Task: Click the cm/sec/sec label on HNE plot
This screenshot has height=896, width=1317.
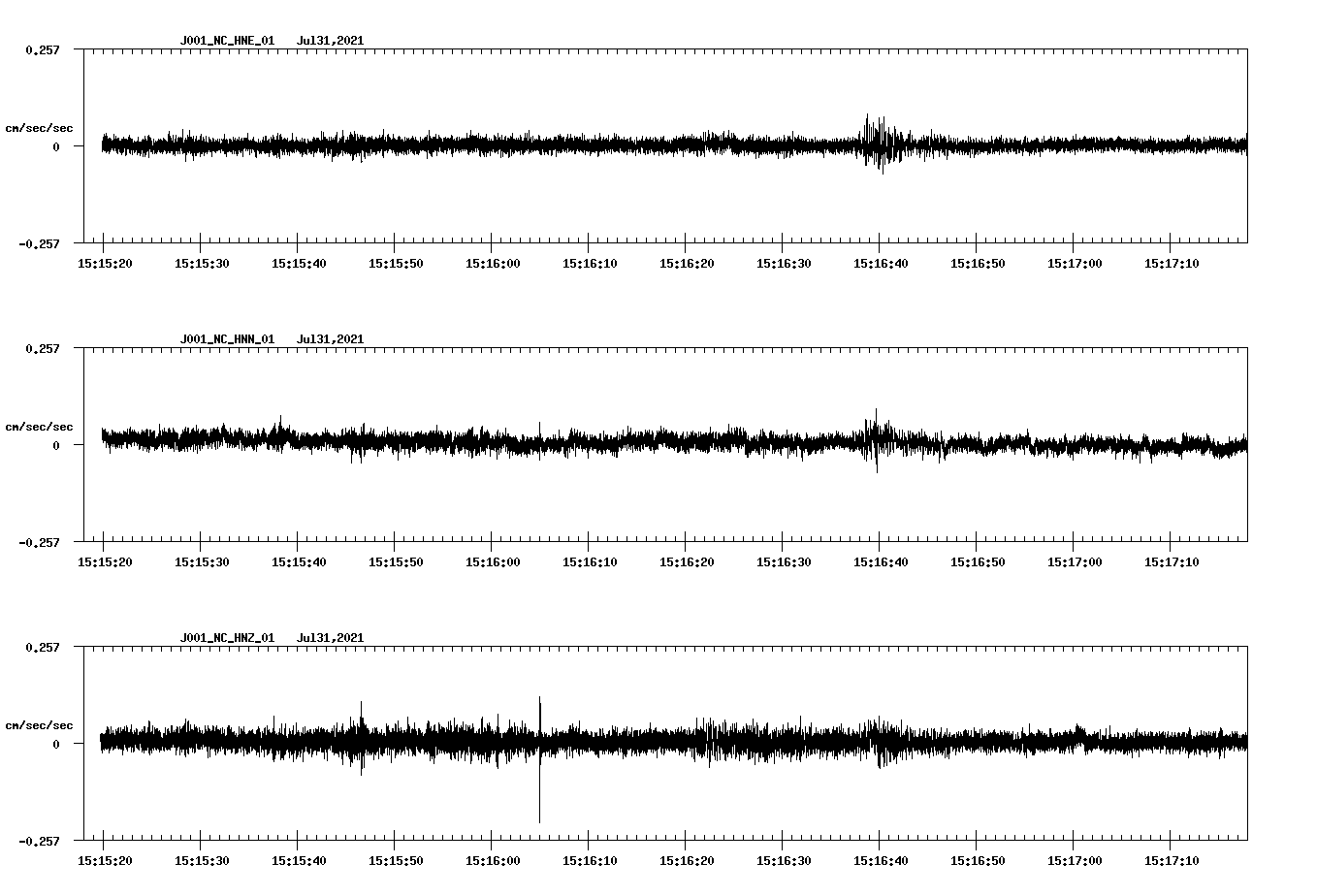Action: pyautogui.click(x=40, y=127)
